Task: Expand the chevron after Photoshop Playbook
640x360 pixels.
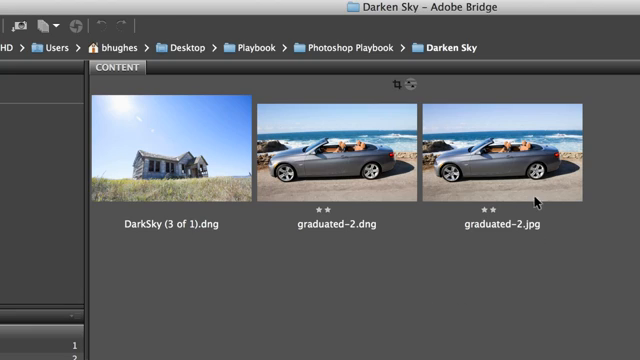Action: point(402,48)
